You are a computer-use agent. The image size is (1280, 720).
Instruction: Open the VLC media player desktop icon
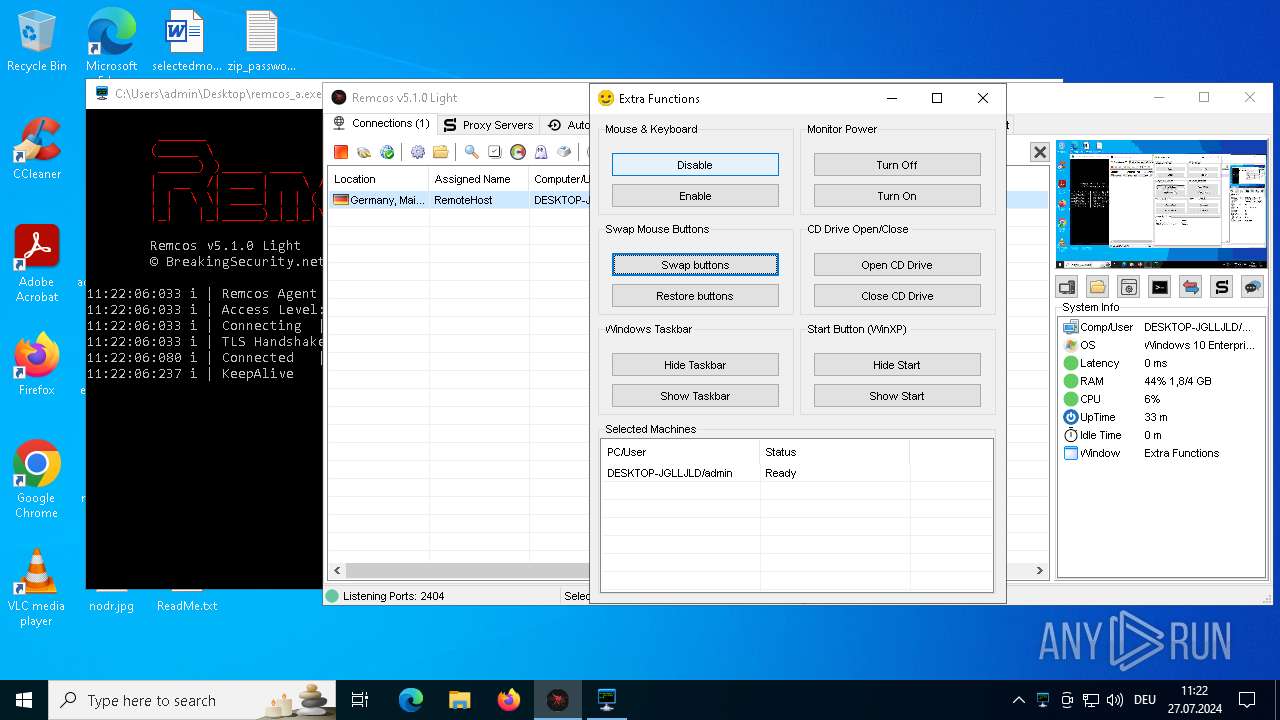(37, 588)
